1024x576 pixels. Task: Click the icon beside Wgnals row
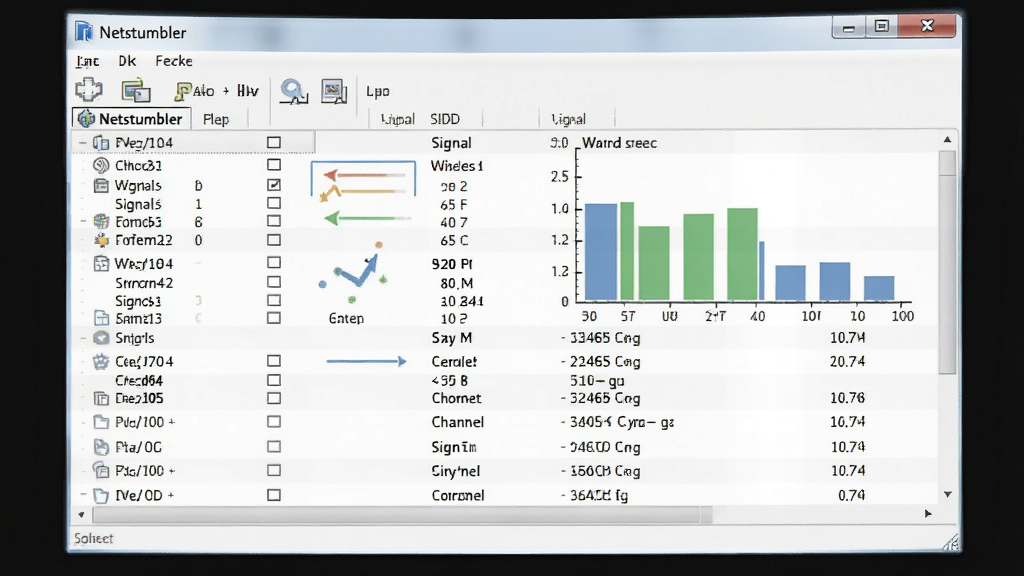point(101,185)
